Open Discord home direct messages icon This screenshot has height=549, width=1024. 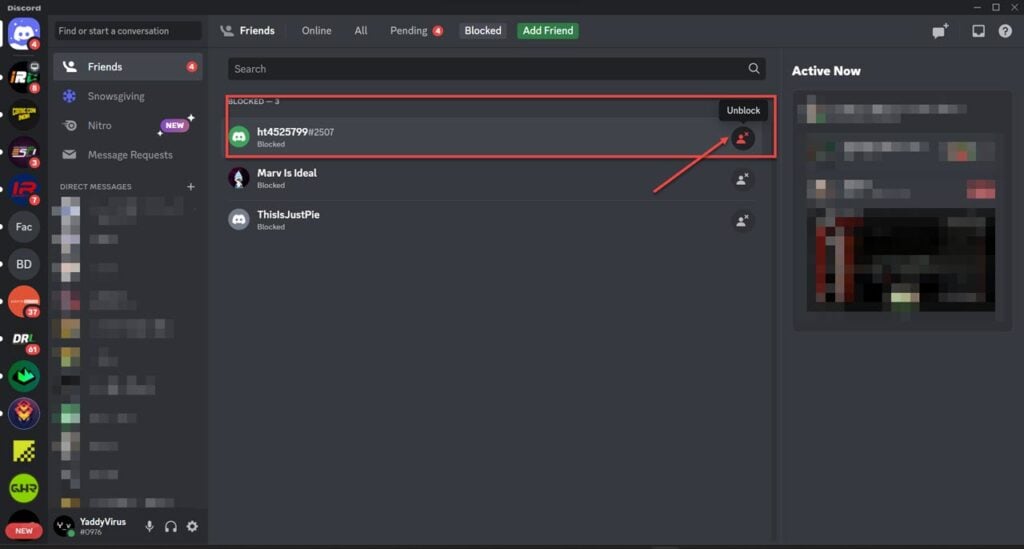[24, 33]
